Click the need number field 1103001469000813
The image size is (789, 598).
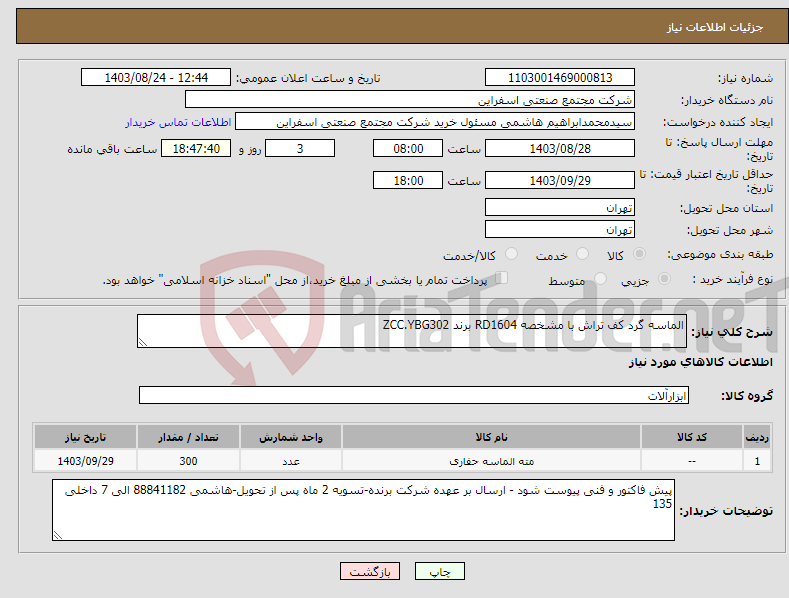(x=560, y=78)
